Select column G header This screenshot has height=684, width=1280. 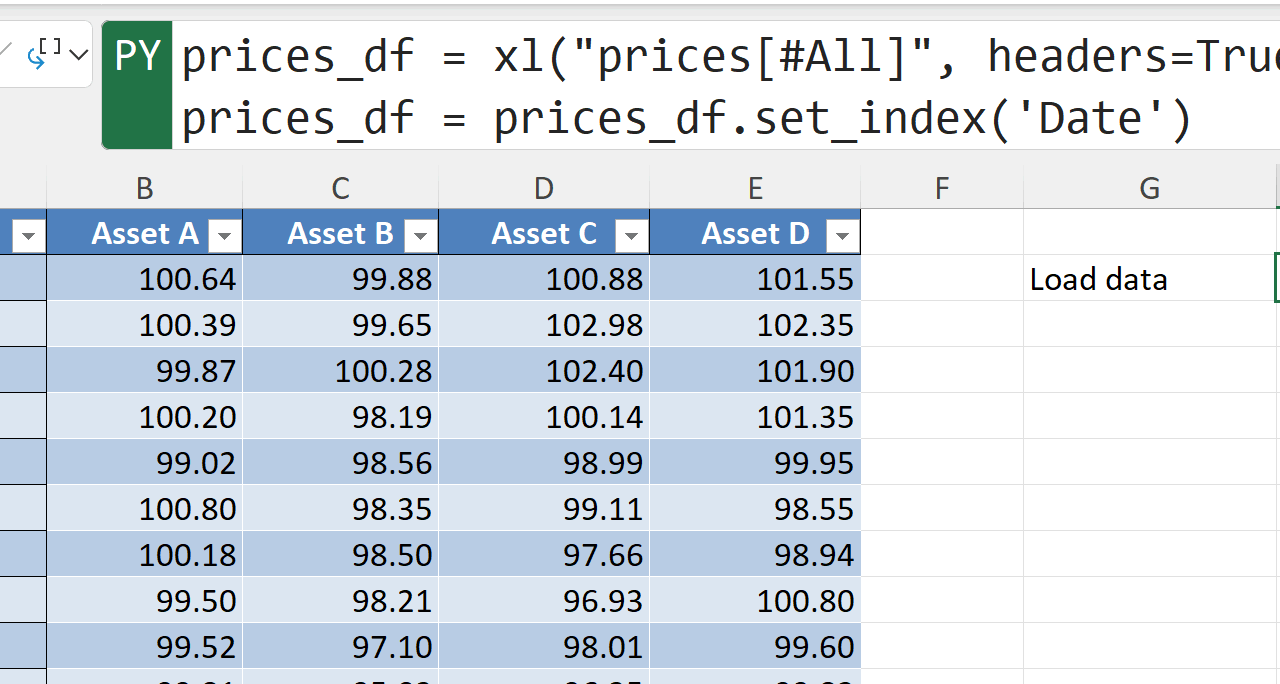pos(1150,188)
